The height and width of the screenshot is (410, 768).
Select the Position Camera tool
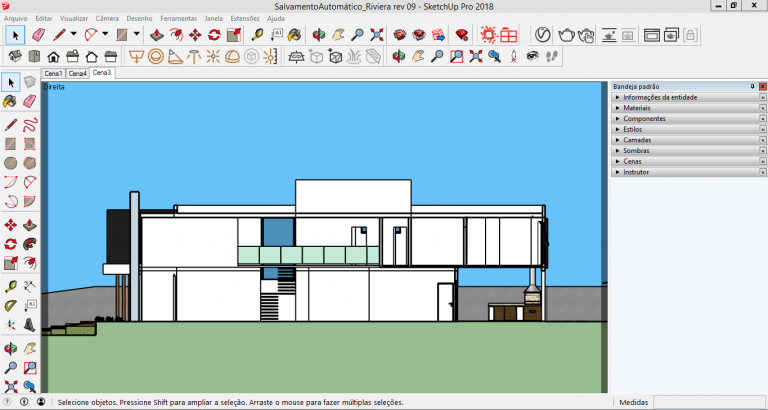click(514, 57)
